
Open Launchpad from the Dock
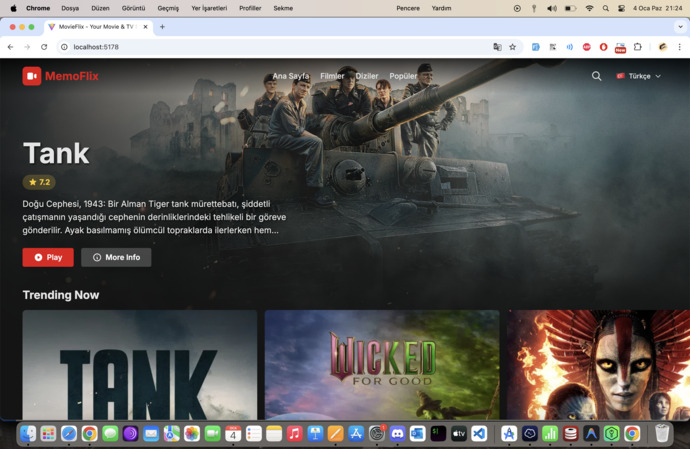(x=48, y=434)
